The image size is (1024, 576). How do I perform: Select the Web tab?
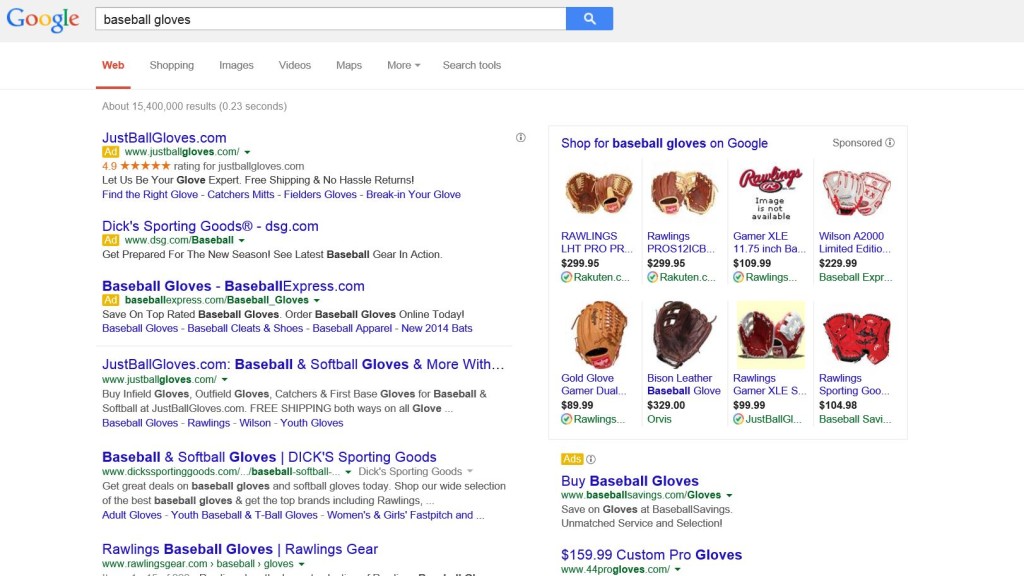pos(113,65)
